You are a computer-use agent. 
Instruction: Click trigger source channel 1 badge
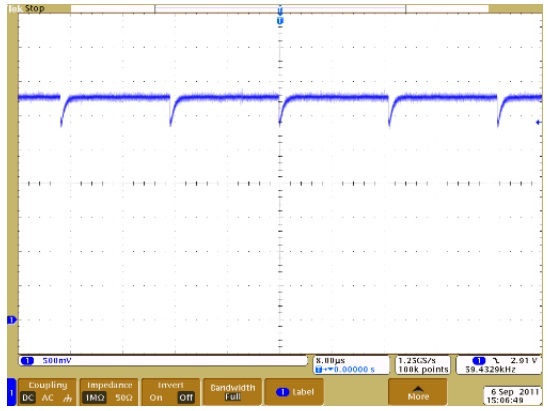[479, 360]
